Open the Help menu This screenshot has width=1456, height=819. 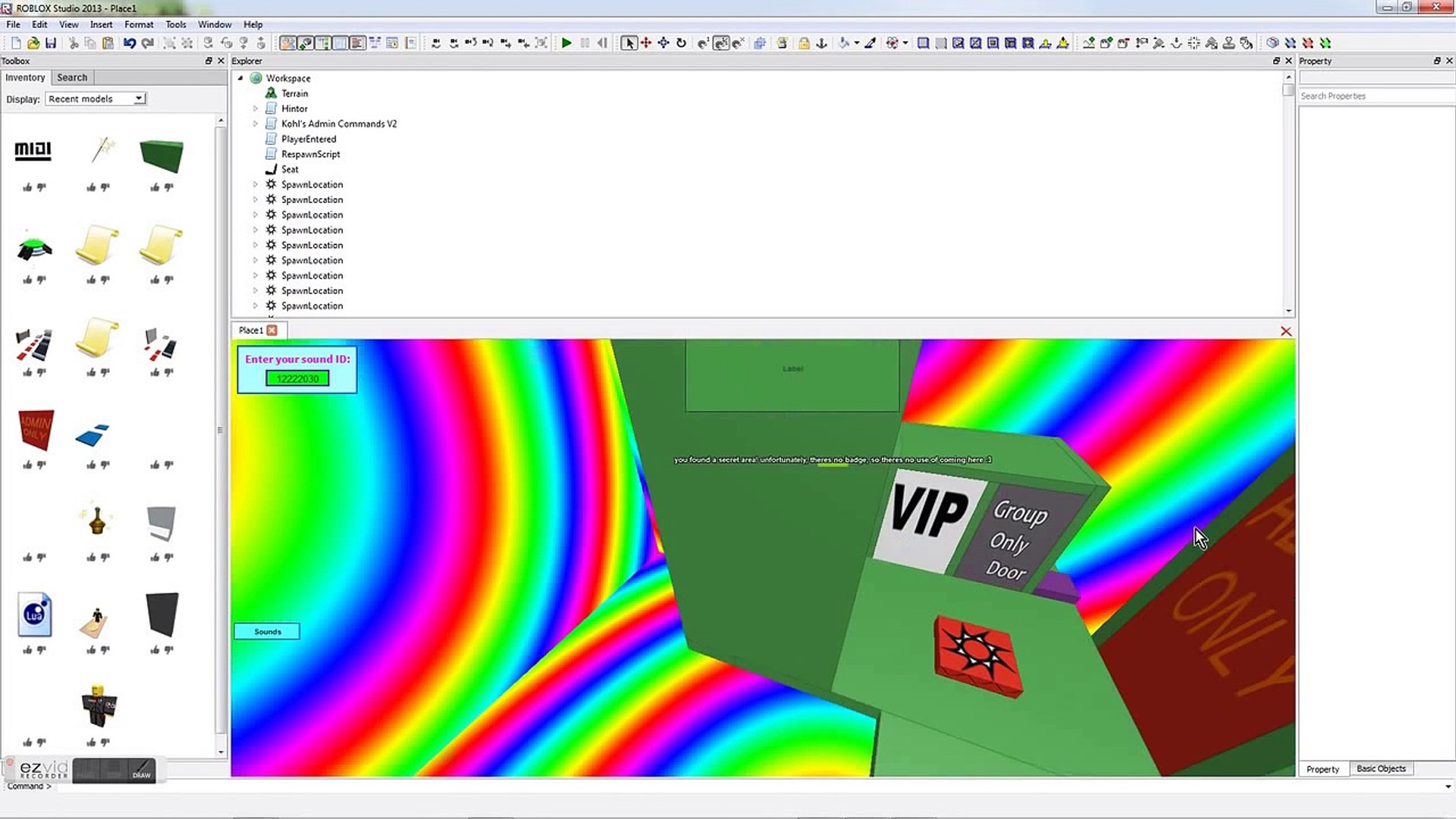[x=253, y=24]
